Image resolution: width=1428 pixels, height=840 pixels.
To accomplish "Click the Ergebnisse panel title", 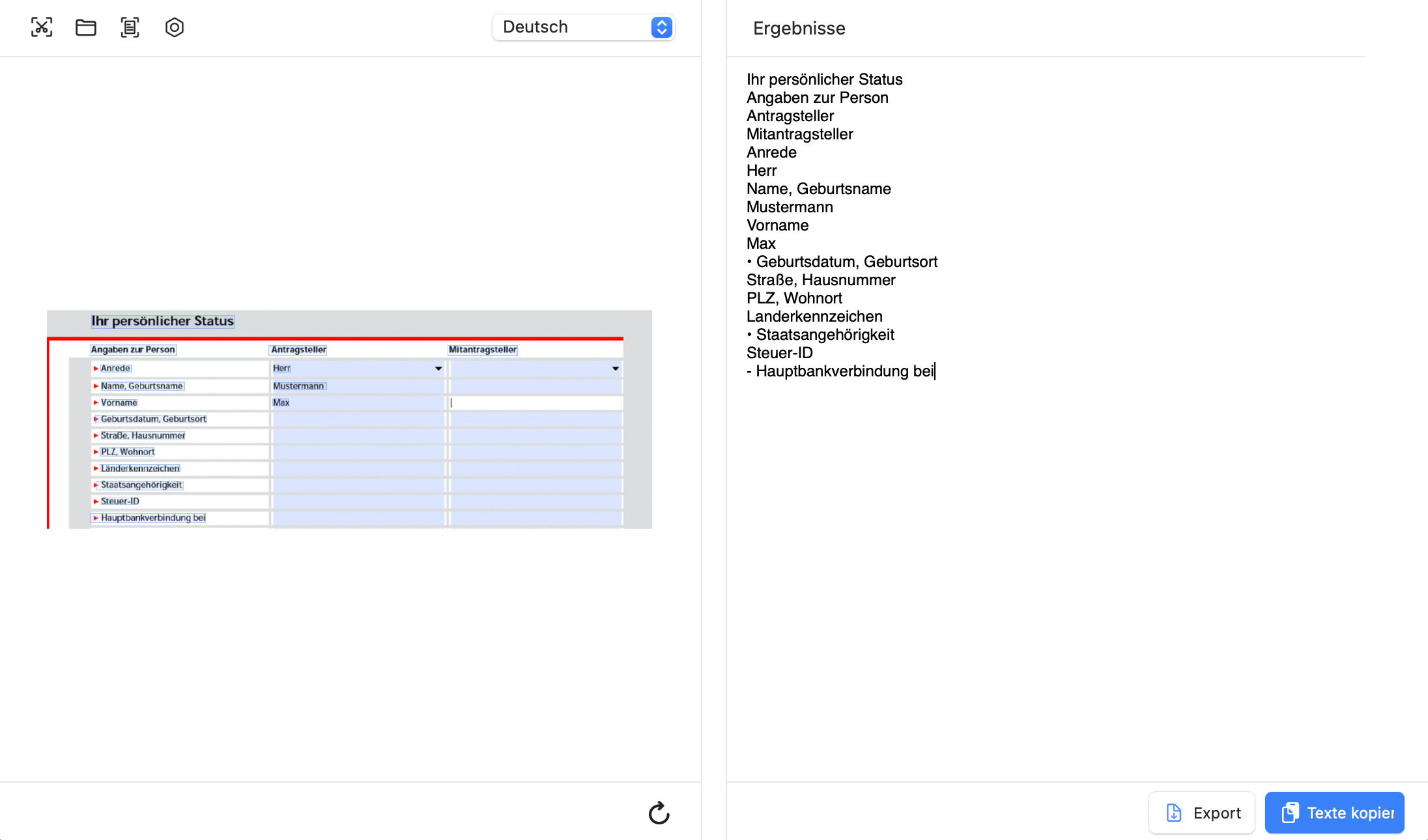I will click(799, 28).
